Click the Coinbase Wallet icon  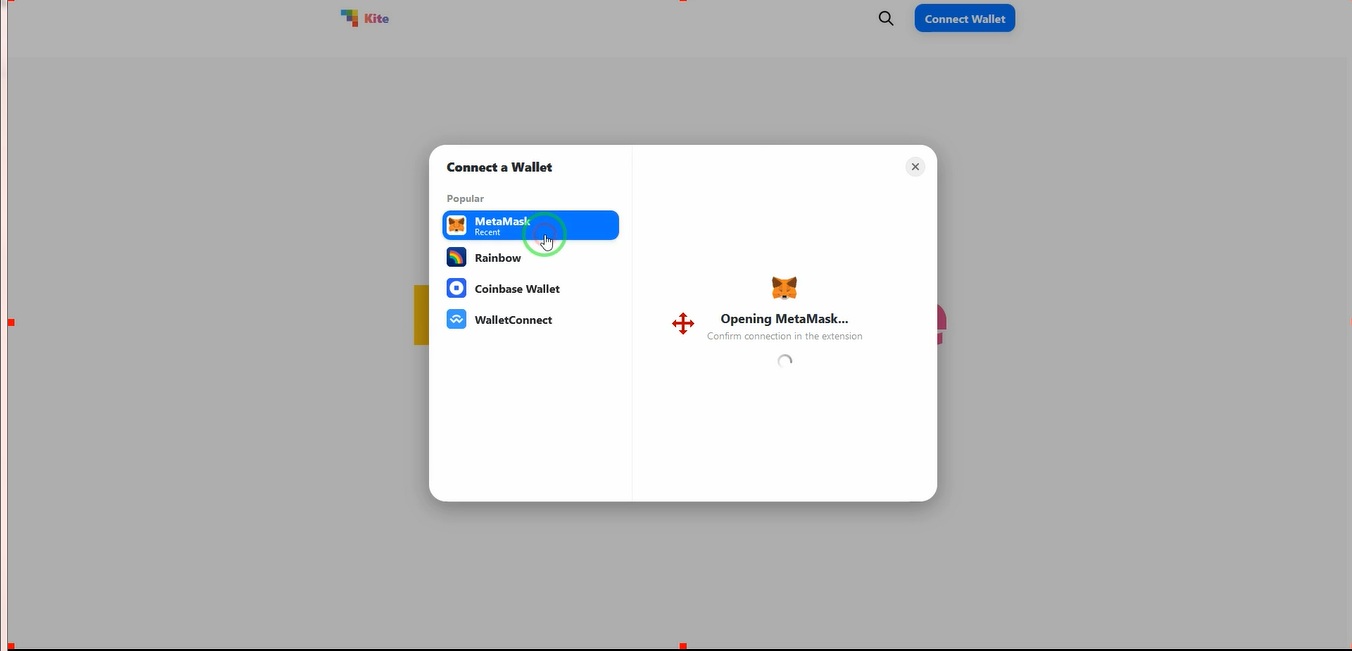pos(456,288)
